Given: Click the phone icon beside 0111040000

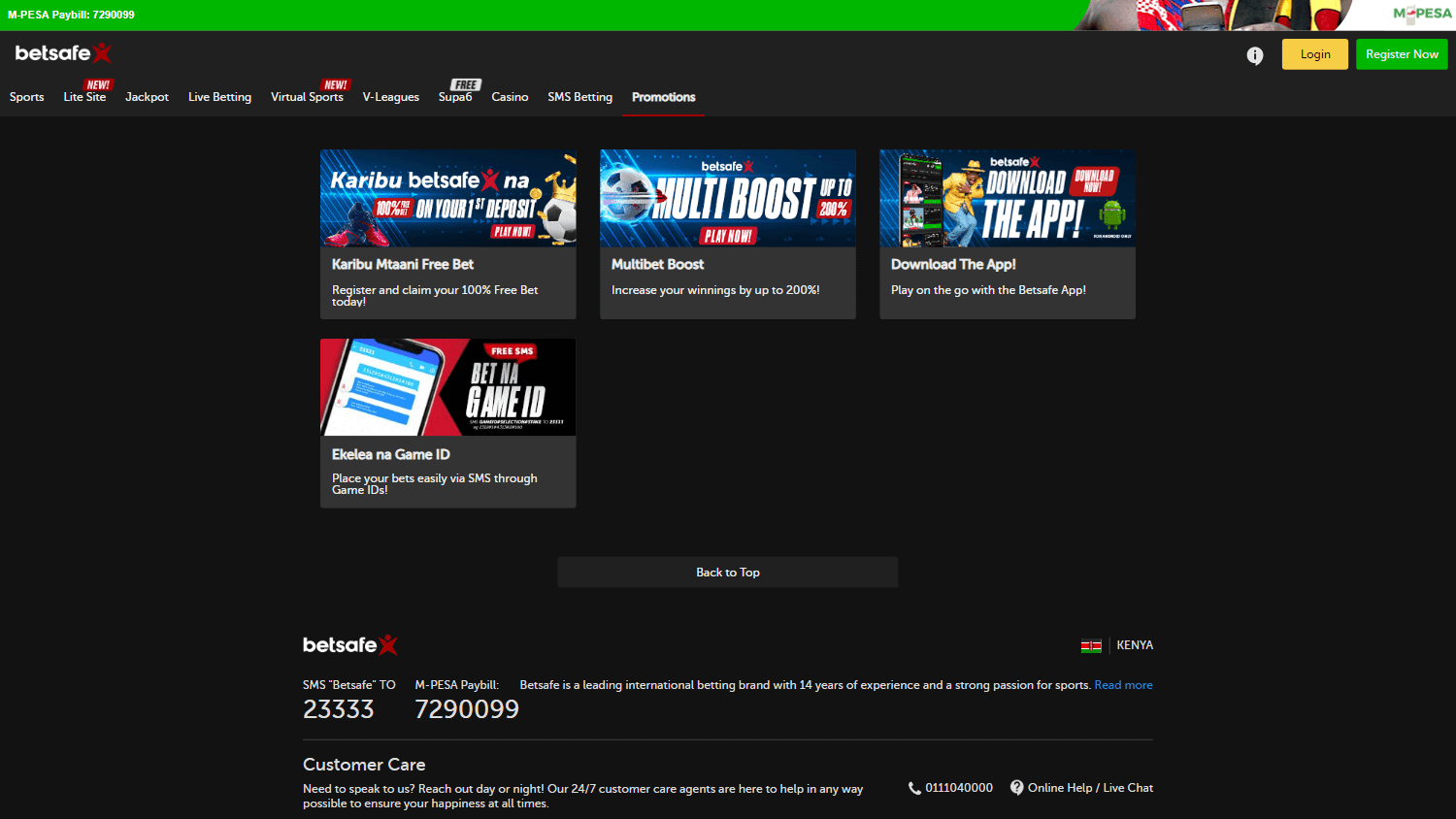Looking at the screenshot, I should point(914,788).
